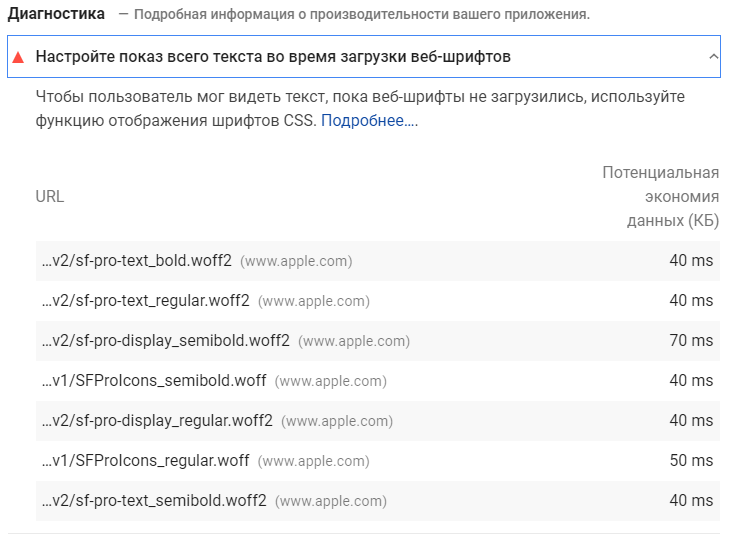This screenshot has height=540, width=741.
Task: Open the sf-pro-text_semibold.woff2 URL
Action: tap(154, 501)
